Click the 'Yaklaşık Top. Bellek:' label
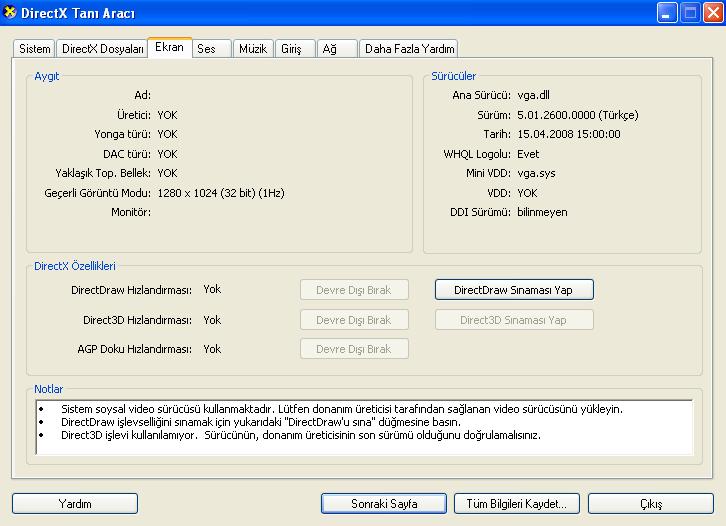The image size is (726, 526). click(x=103, y=173)
